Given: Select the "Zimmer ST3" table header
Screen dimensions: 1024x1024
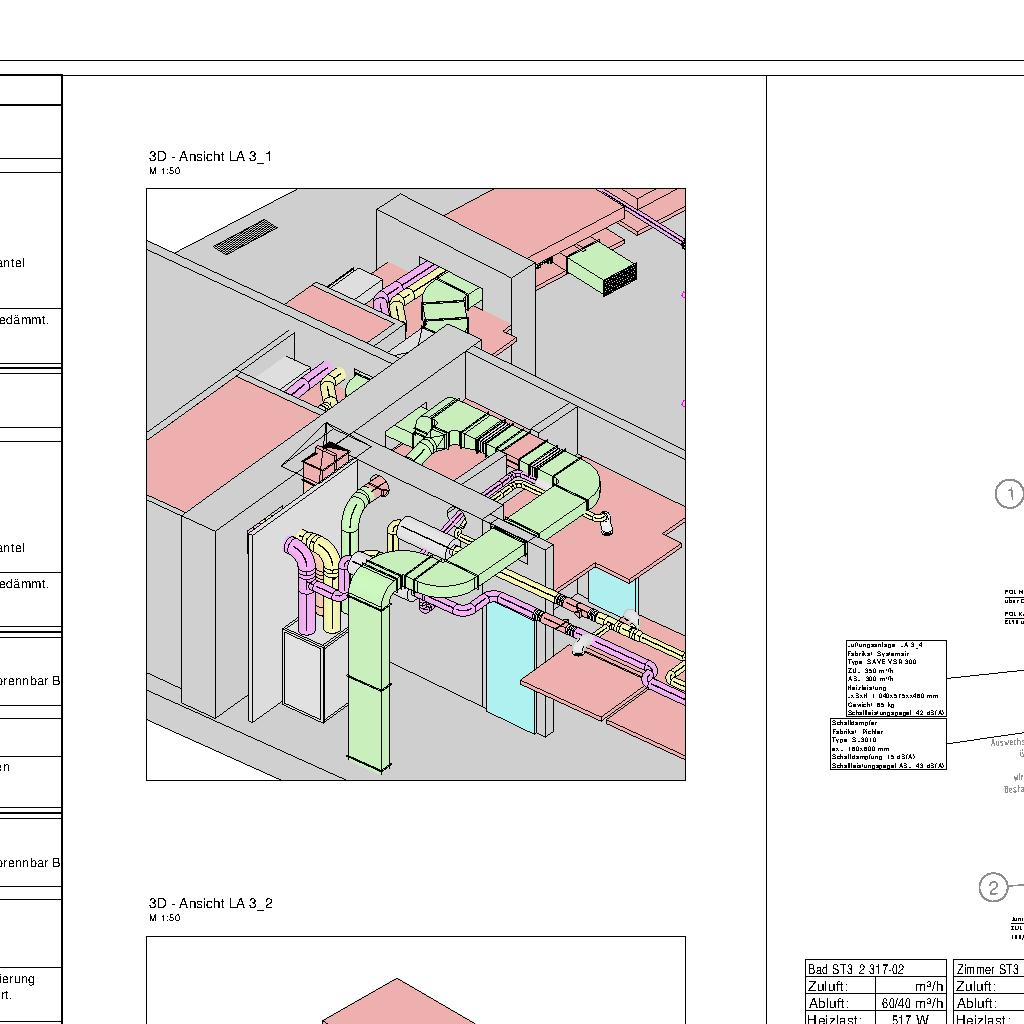Looking at the screenshot, I should point(988,969).
